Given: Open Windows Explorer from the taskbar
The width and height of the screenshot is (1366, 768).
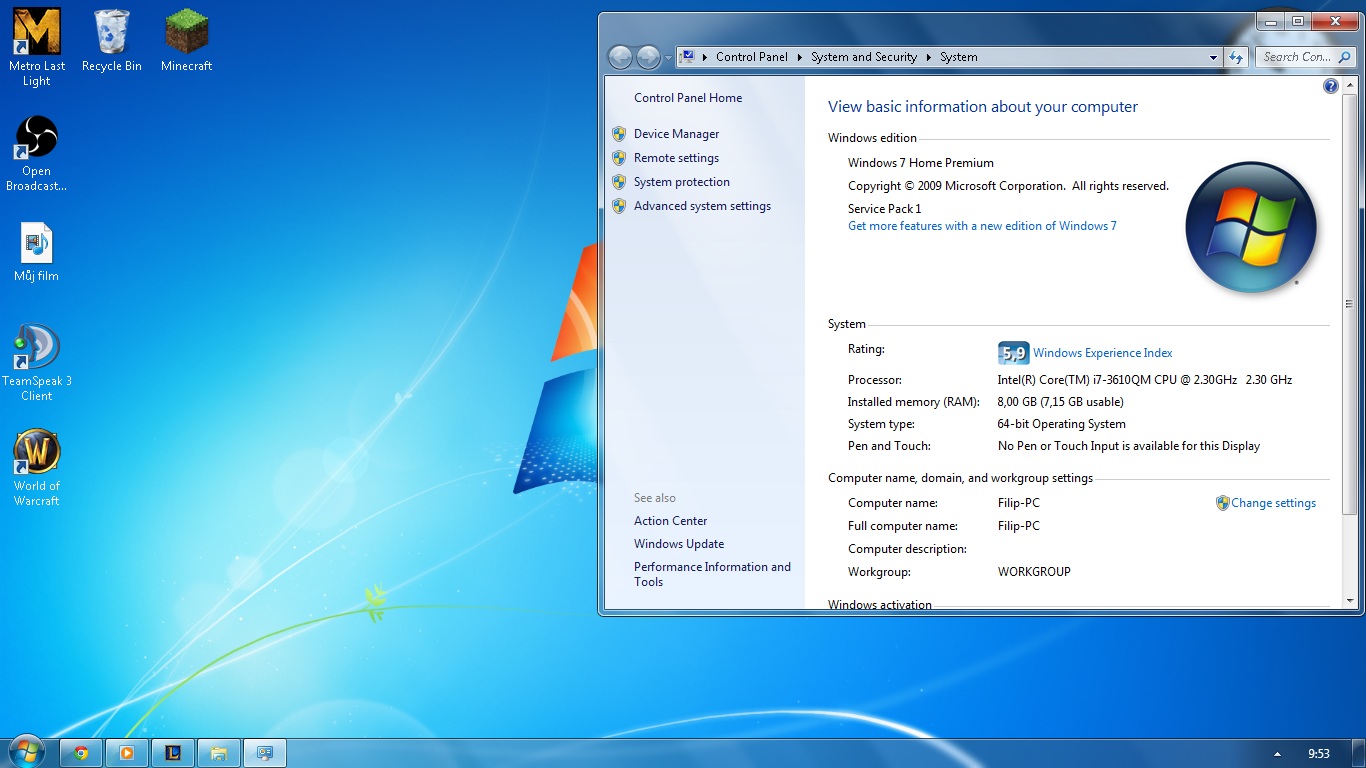Looking at the screenshot, I should (219, 753).
